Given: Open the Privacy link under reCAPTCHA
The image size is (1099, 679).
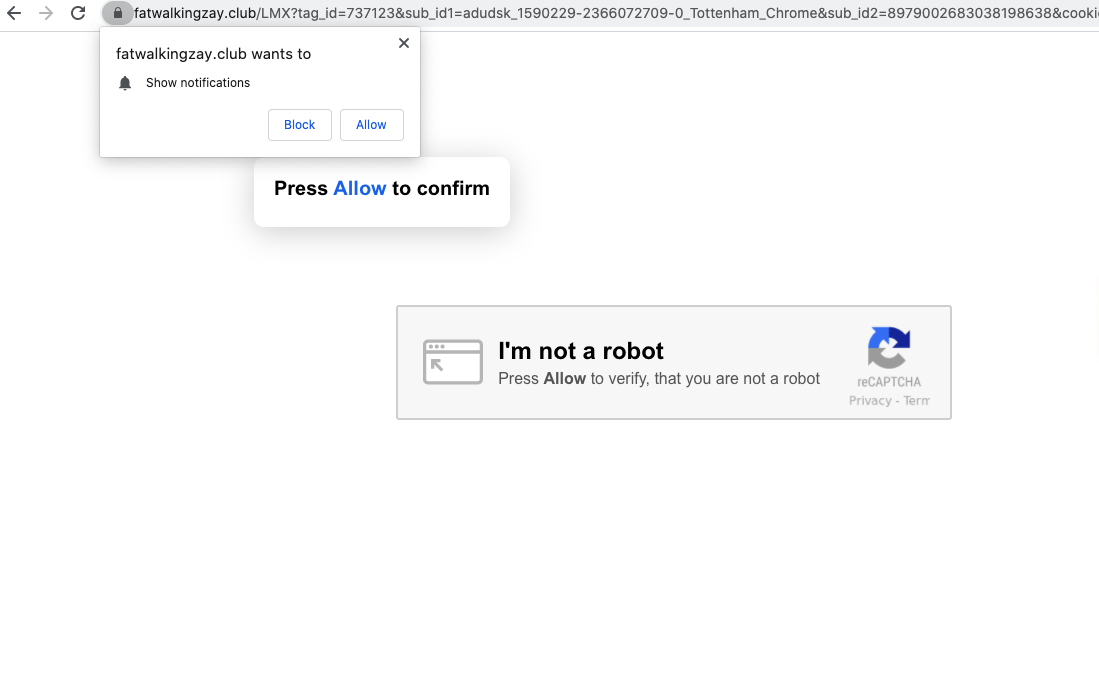Looking at the screenshot, I should 870,401.
